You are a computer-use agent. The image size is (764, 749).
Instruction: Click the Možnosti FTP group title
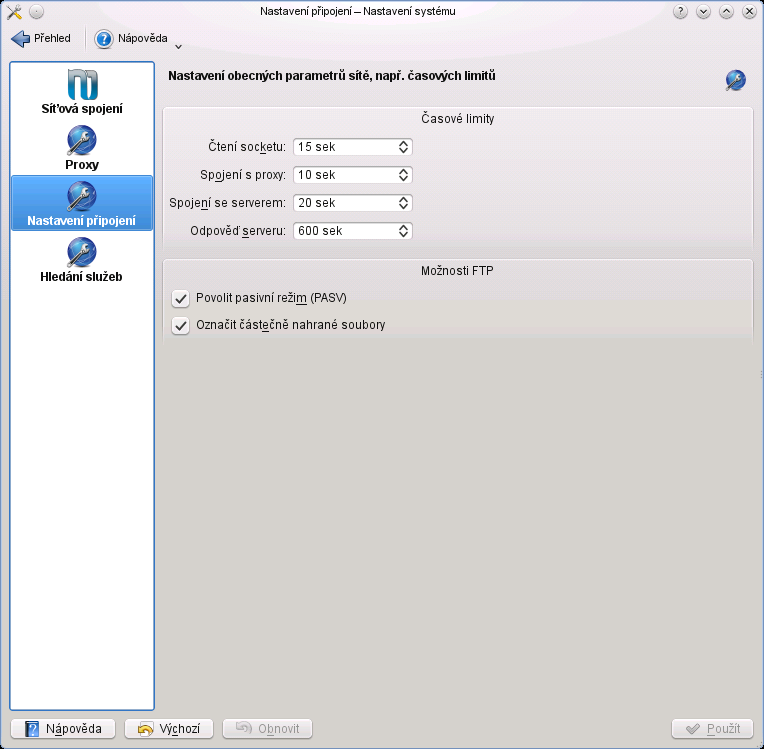pos(457,271)
